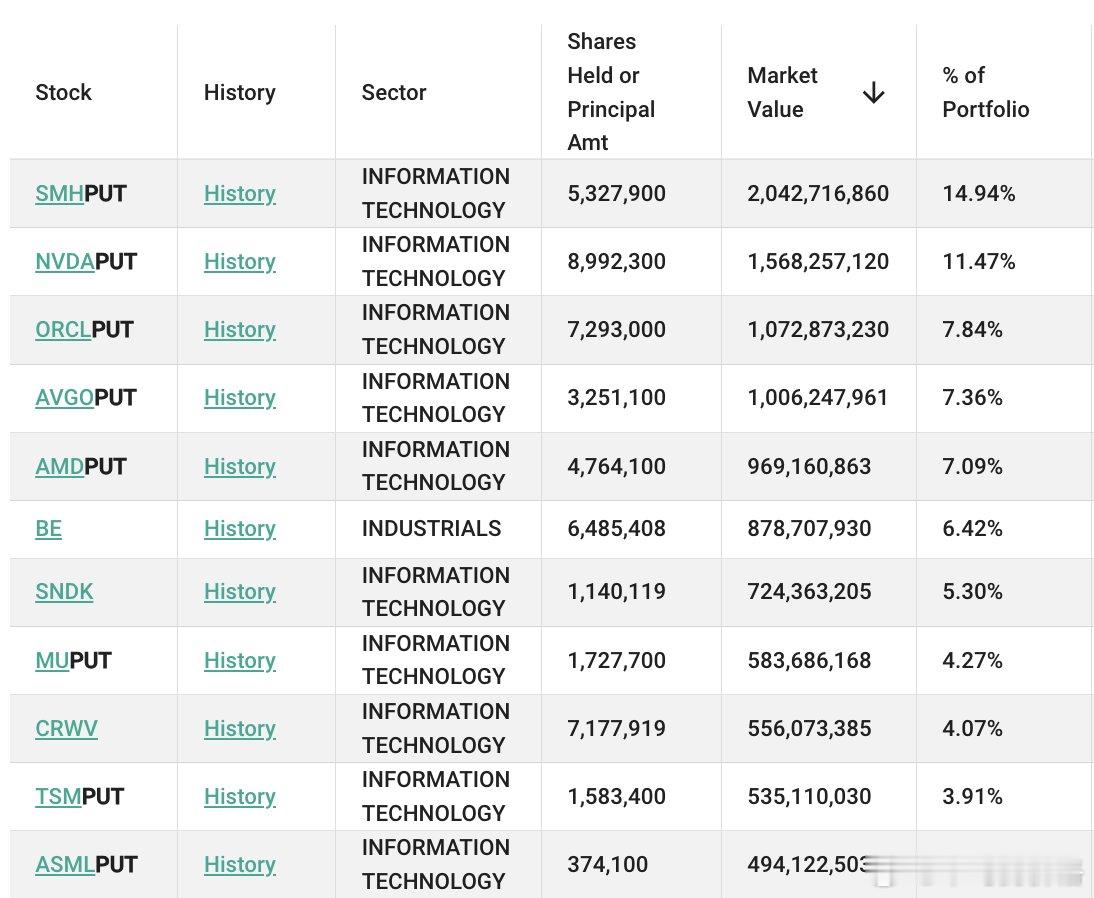The height and width of the screenshot is (898, 1094).
Task: View History for the TSM PUT row
Action: (x=239, y=796)
